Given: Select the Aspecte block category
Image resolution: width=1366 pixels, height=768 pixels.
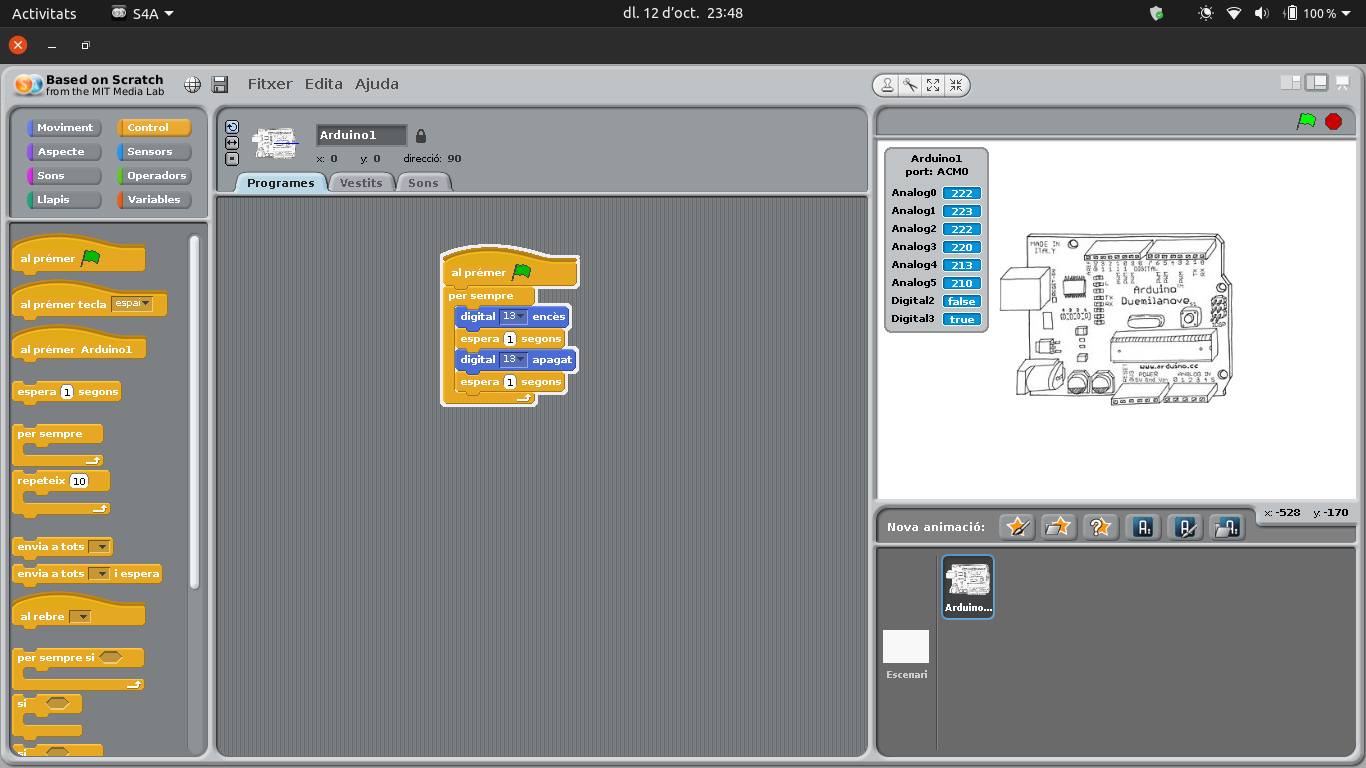Looking at the screenshot, I should click(x=65, y=152).
